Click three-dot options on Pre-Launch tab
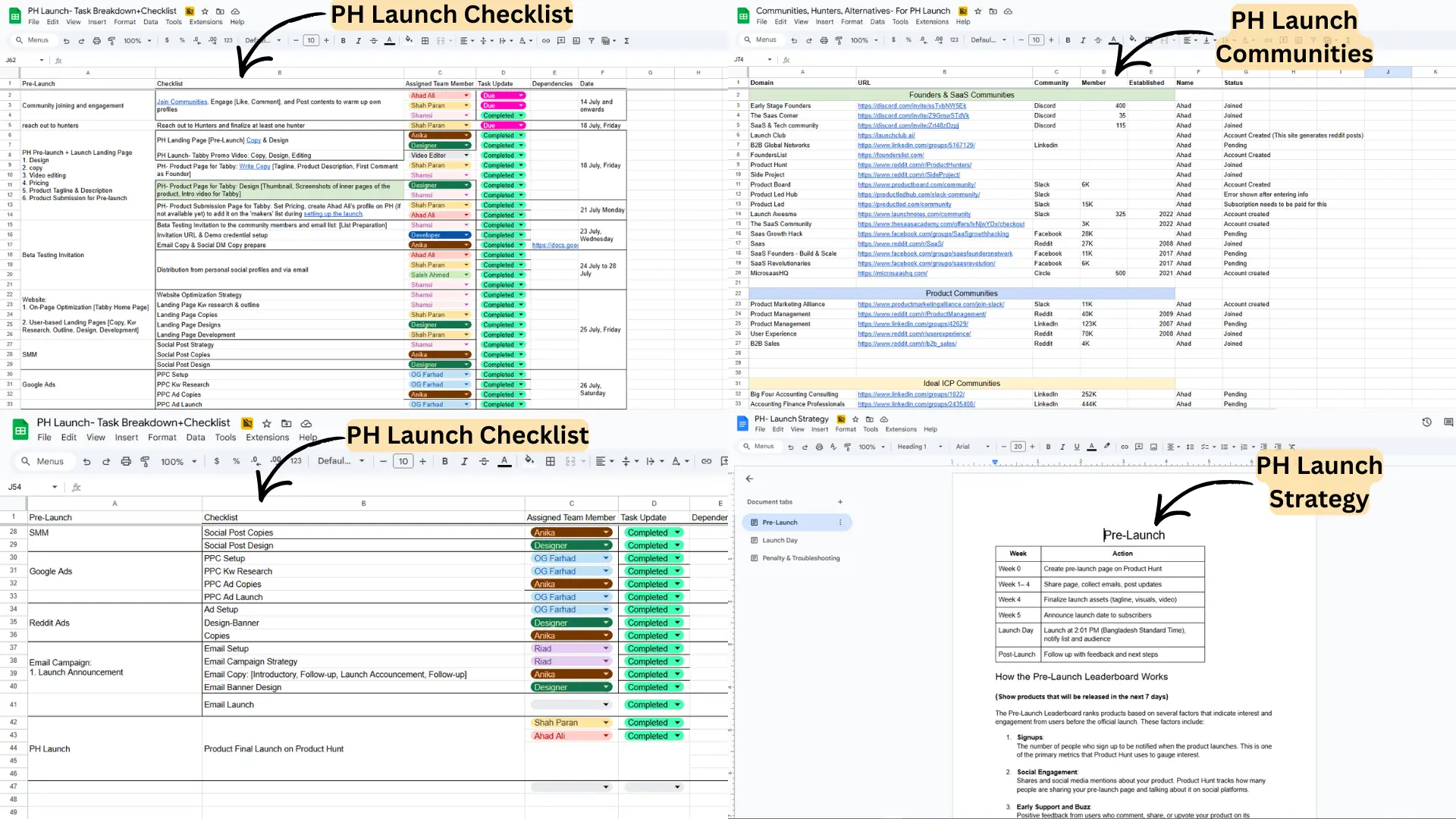Viewport: 1456px width, 819px height. [839, 522]
